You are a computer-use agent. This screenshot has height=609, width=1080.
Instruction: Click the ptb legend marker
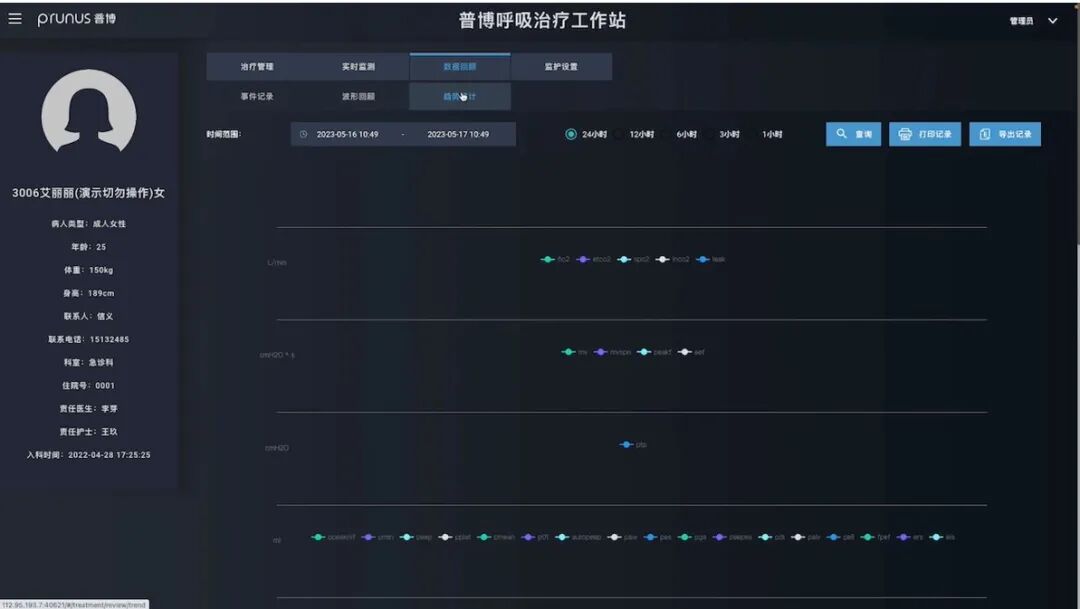(628, 443)
